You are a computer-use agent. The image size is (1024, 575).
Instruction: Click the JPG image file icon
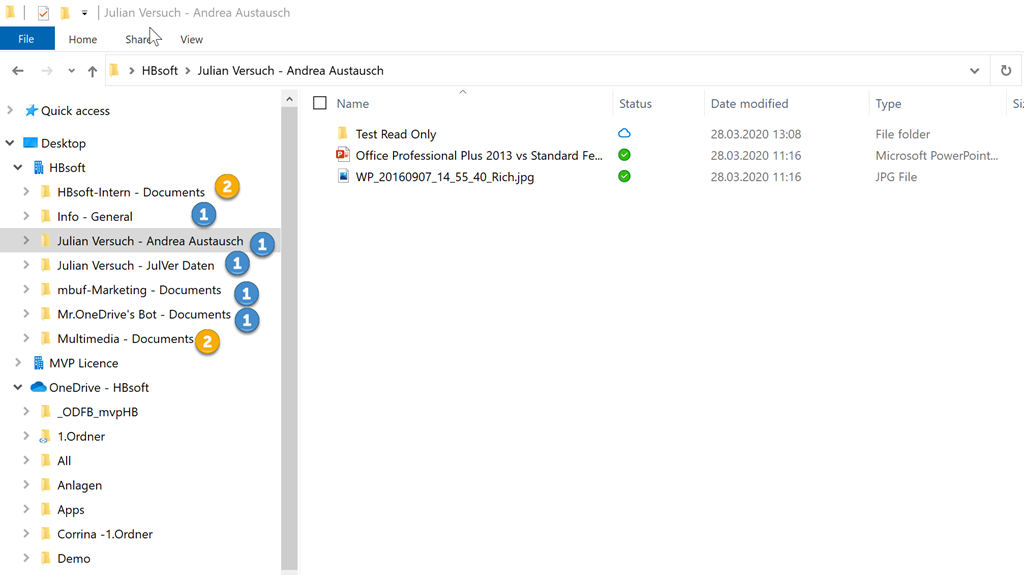point(343,177)
